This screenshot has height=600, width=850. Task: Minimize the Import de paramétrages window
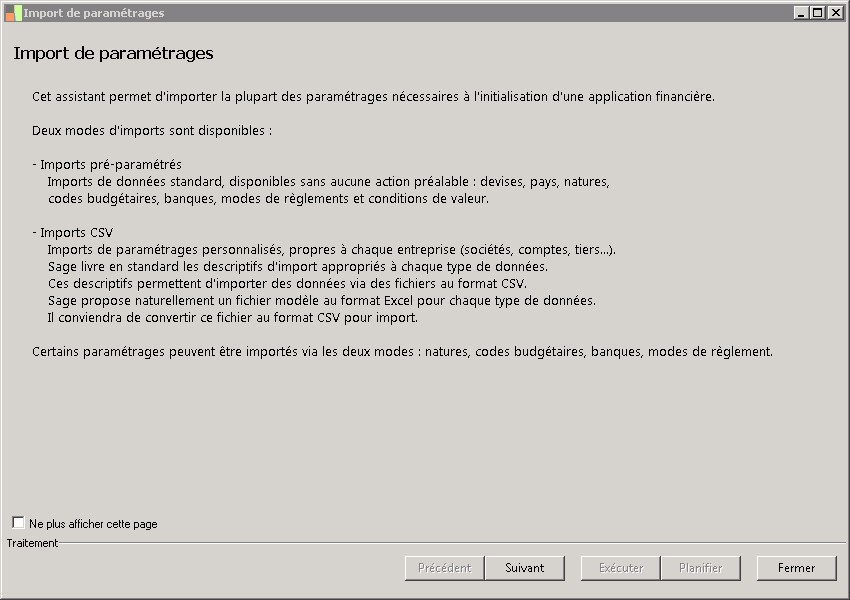pos(801,13)
